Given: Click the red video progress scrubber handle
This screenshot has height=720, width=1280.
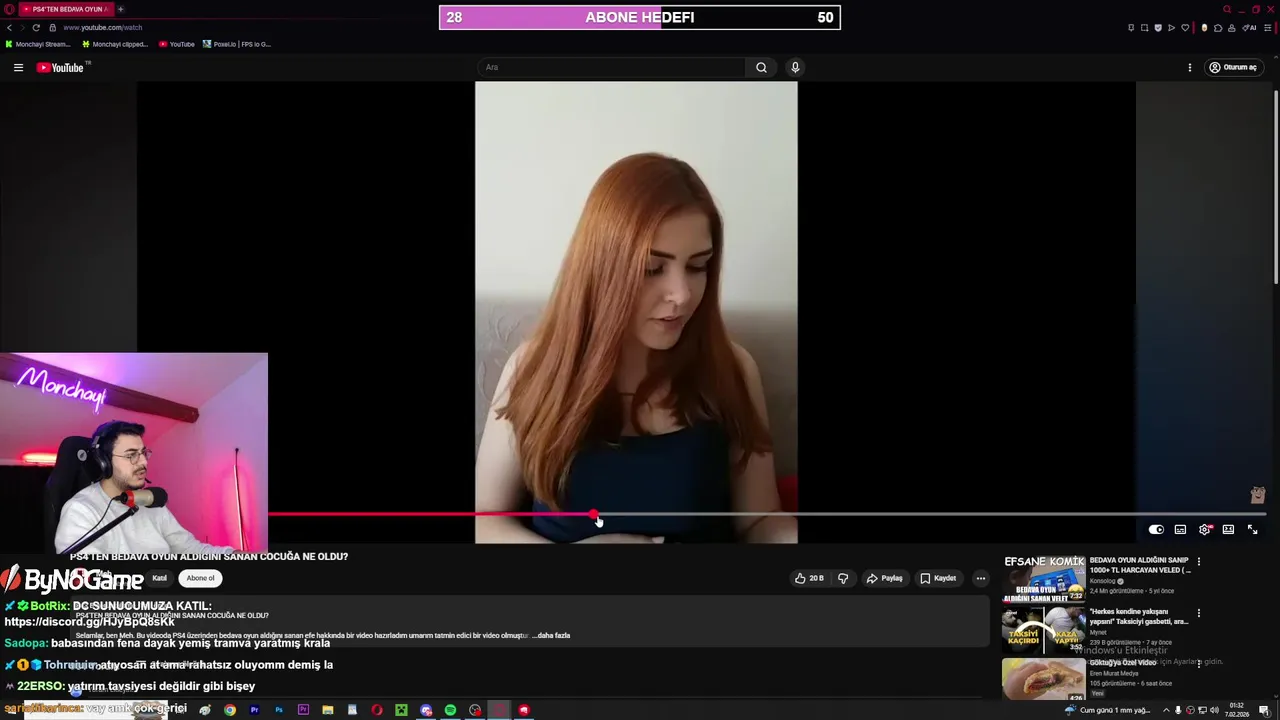Looking at the screenshot, I should (x=594, y=515).
